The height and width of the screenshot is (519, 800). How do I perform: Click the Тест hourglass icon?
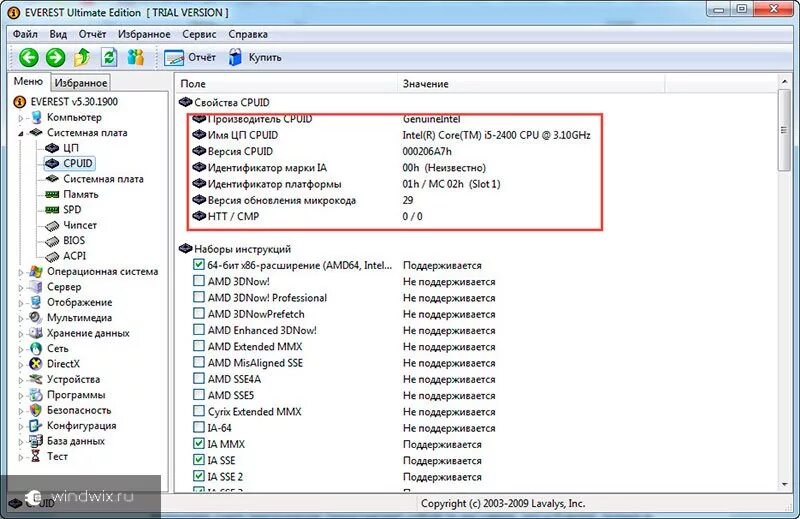click(x=36, y=456)
